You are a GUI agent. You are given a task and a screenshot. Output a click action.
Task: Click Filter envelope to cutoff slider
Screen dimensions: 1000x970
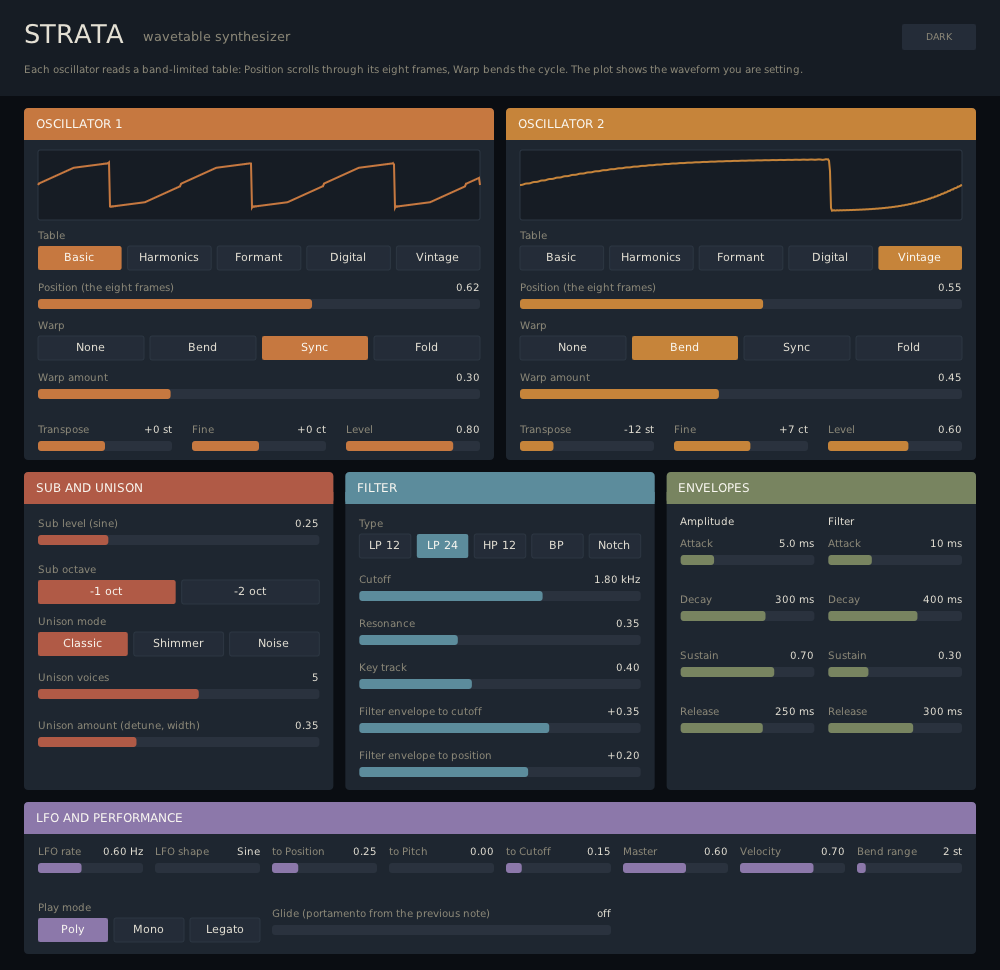click(x=499, y=728)
